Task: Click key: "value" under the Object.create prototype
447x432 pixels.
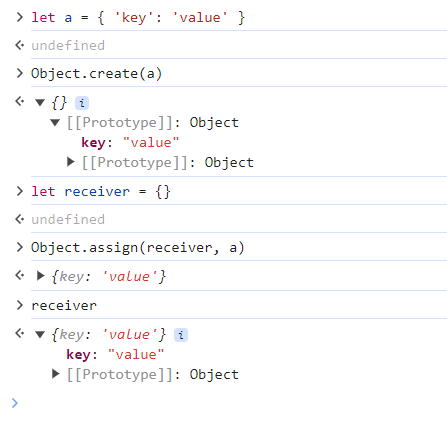Action: pyautogui.click(x=130, y=143)
